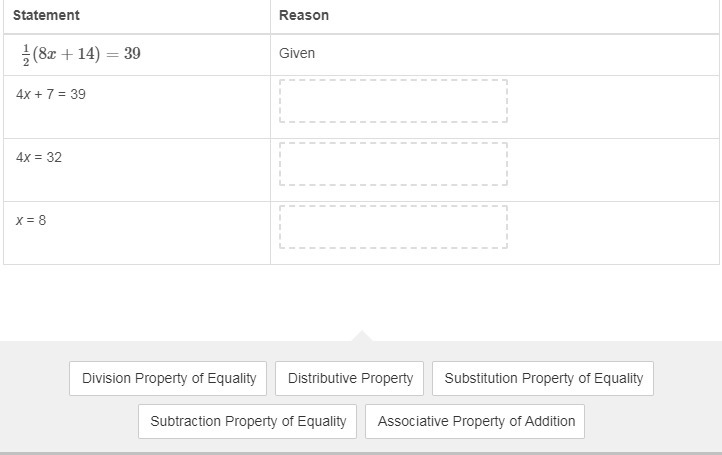The height and width of the screenshot is (455, 722).
Task: Click the statement 4x = 32
Action: click(39, 158)
